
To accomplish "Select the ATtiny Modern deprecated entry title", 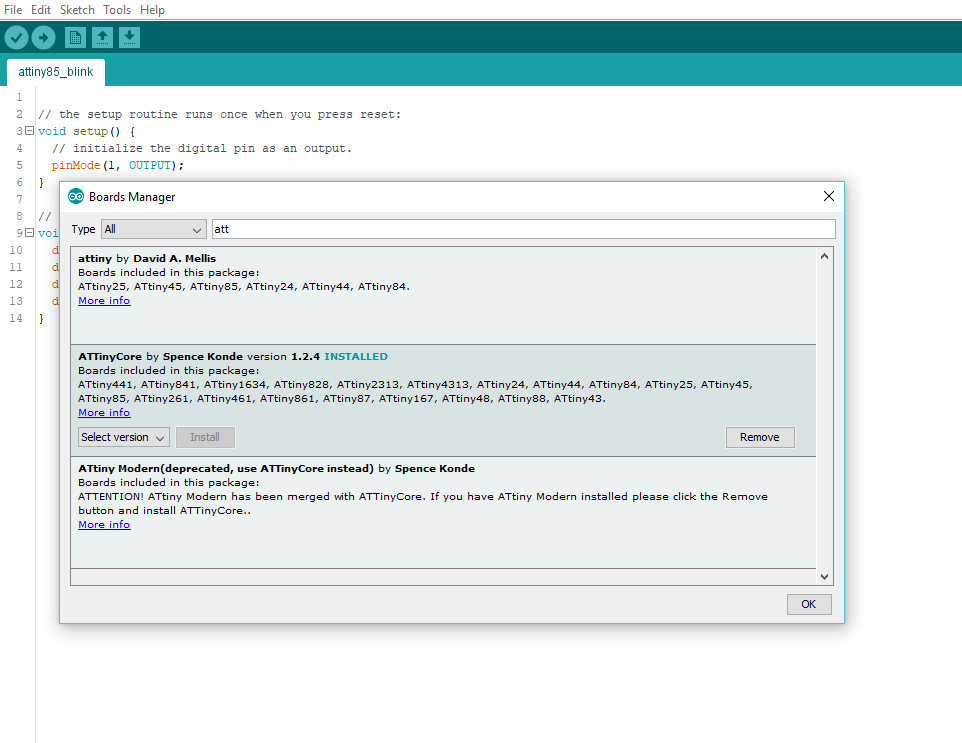I will coord(276,469).
